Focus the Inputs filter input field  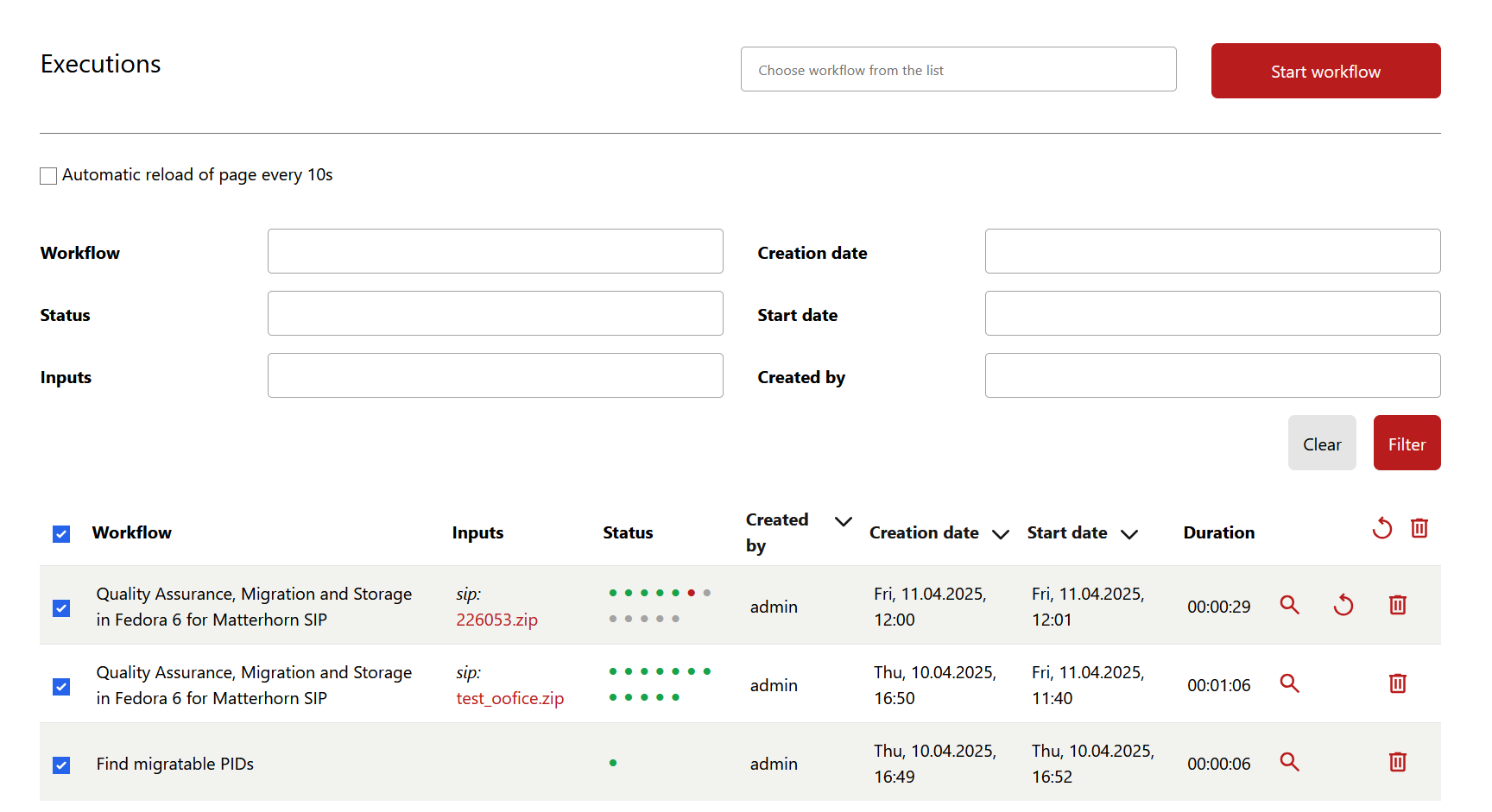tap(496, 375)
